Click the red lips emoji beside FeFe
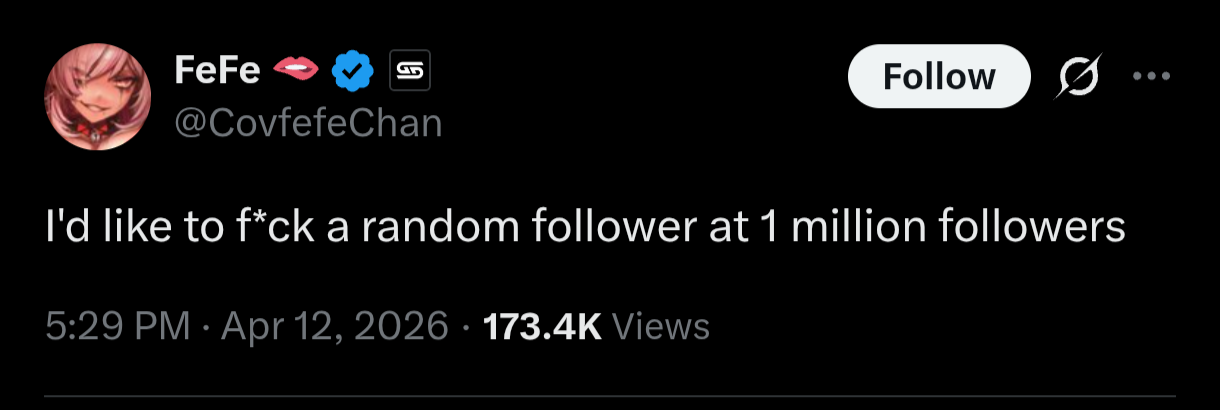1220x410 pixels. coord(295,70)
